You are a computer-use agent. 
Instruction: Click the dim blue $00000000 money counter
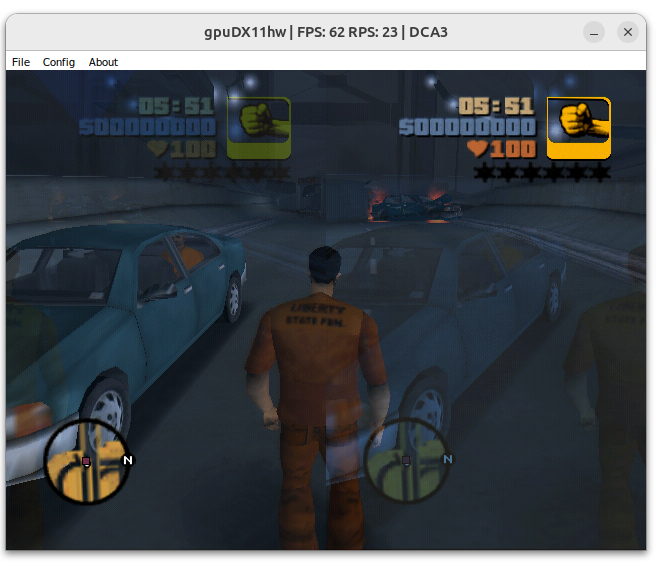[147, 127]
